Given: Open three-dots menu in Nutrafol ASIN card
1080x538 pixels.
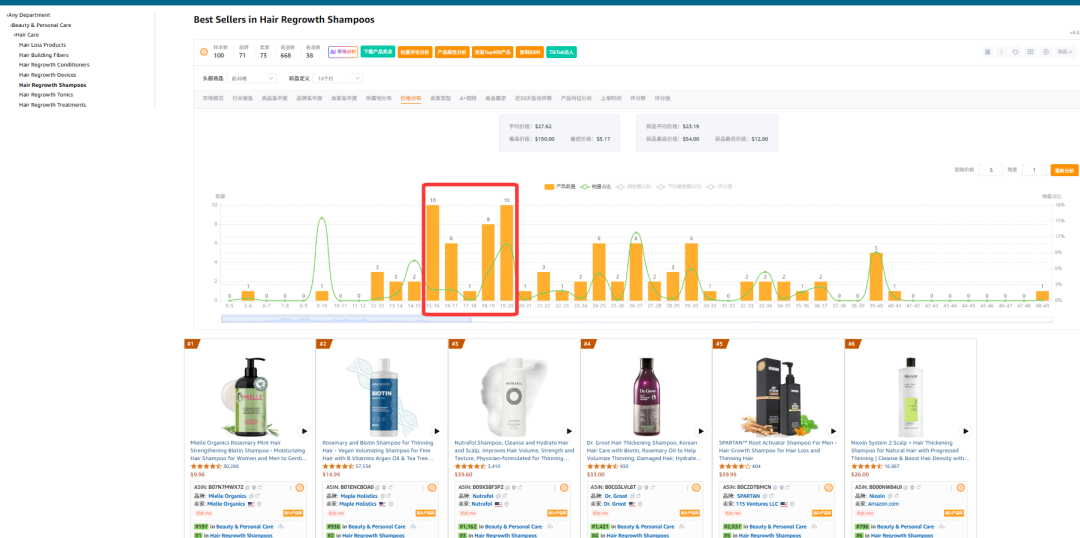Looking at the screenshot, I should click(x=554, y=488).
